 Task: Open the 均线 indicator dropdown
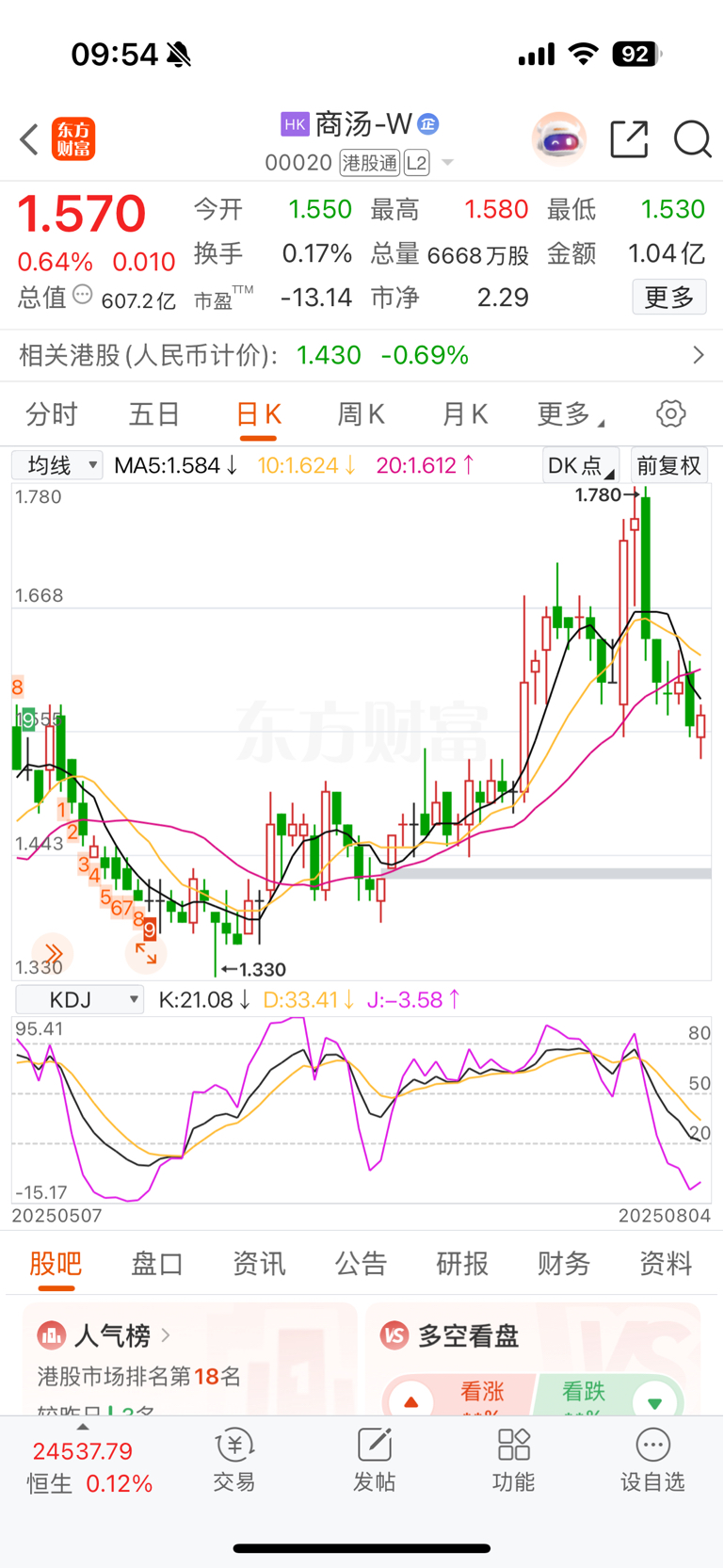tap(57, 465)
